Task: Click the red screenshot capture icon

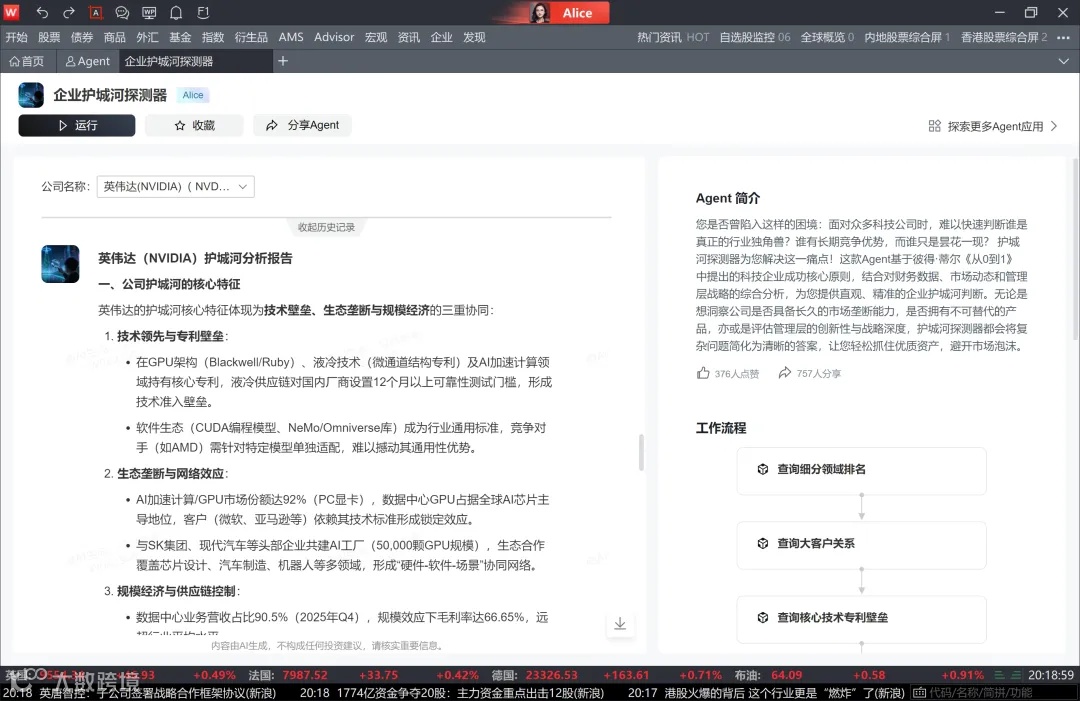Action: (x=96, y=12)
